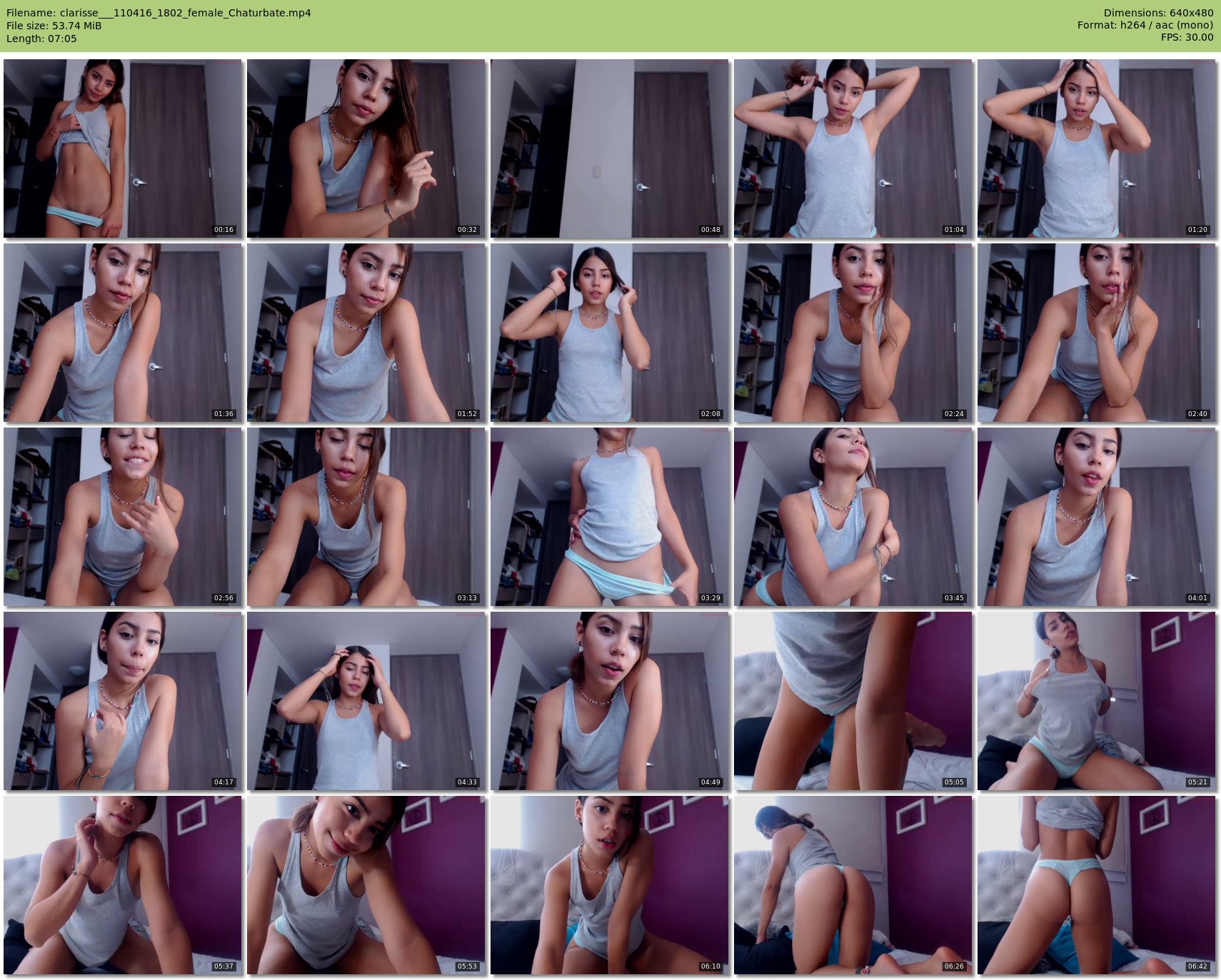Open the frame labeled 03:45
This screenshot has width=1221, height=980.
(853, 517)
